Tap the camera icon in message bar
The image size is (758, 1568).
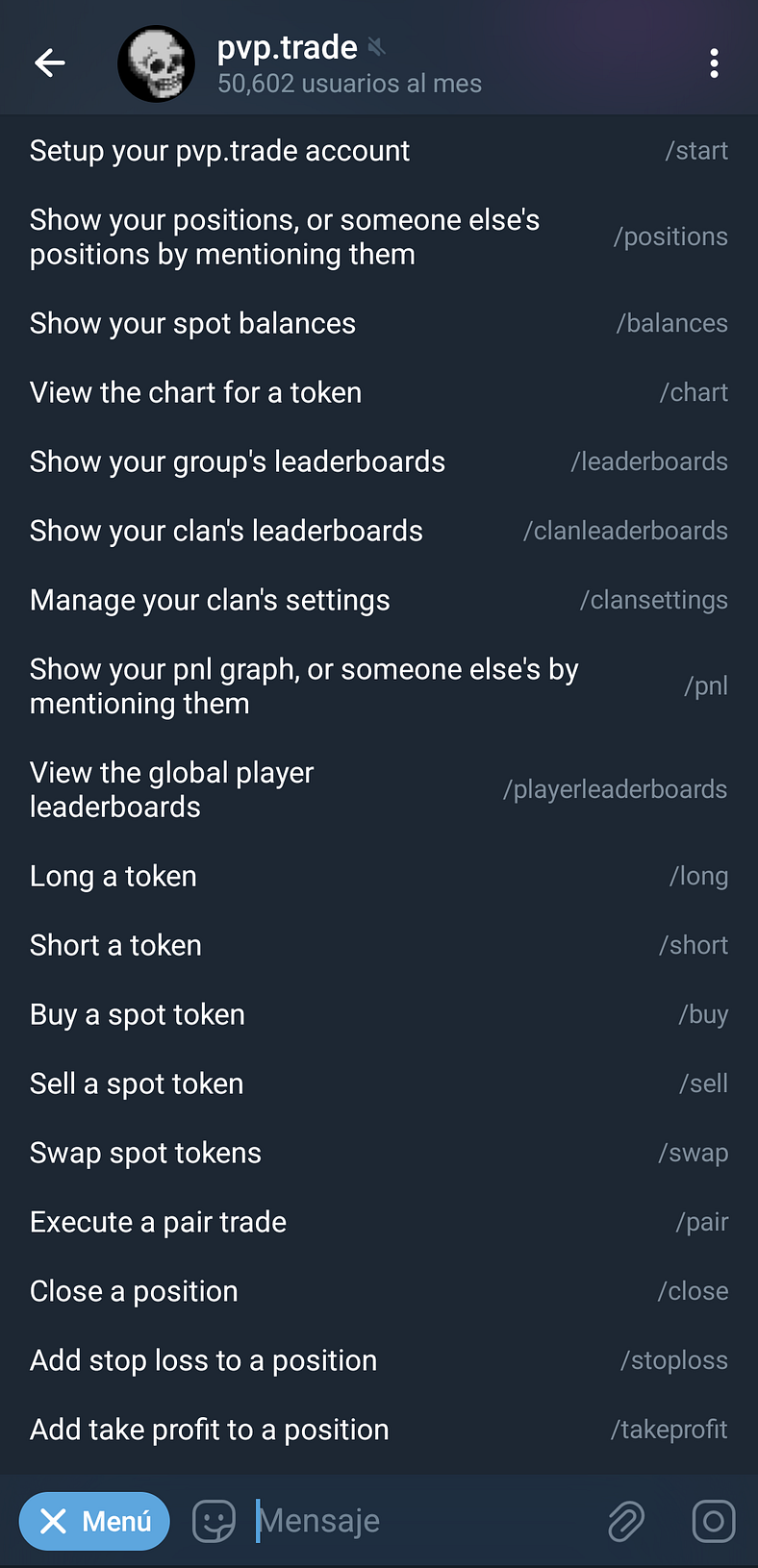point(714,1521)
